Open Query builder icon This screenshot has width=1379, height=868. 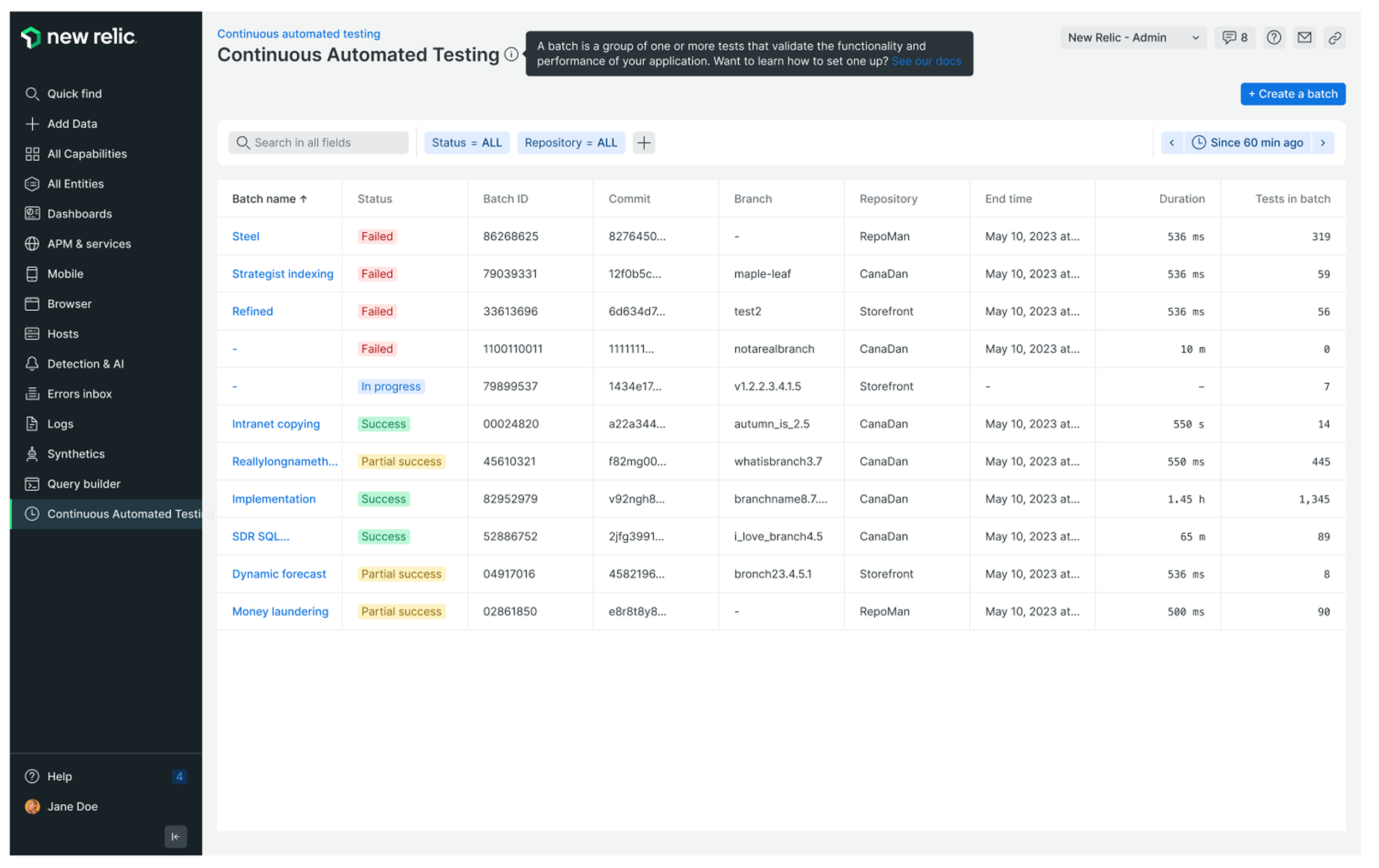32,484
